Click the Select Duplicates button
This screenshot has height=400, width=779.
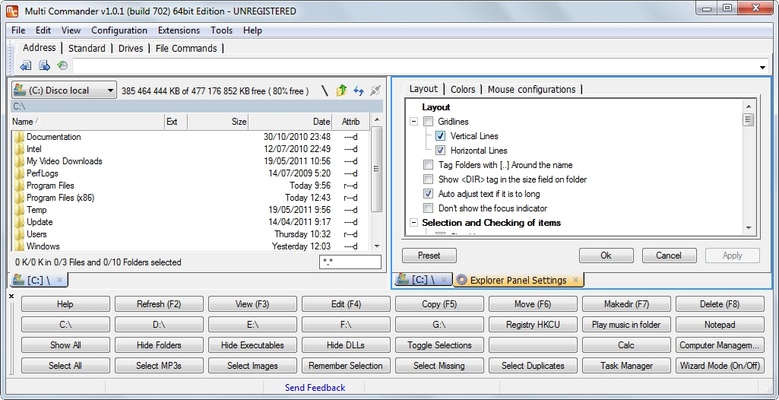coord(533,365)
